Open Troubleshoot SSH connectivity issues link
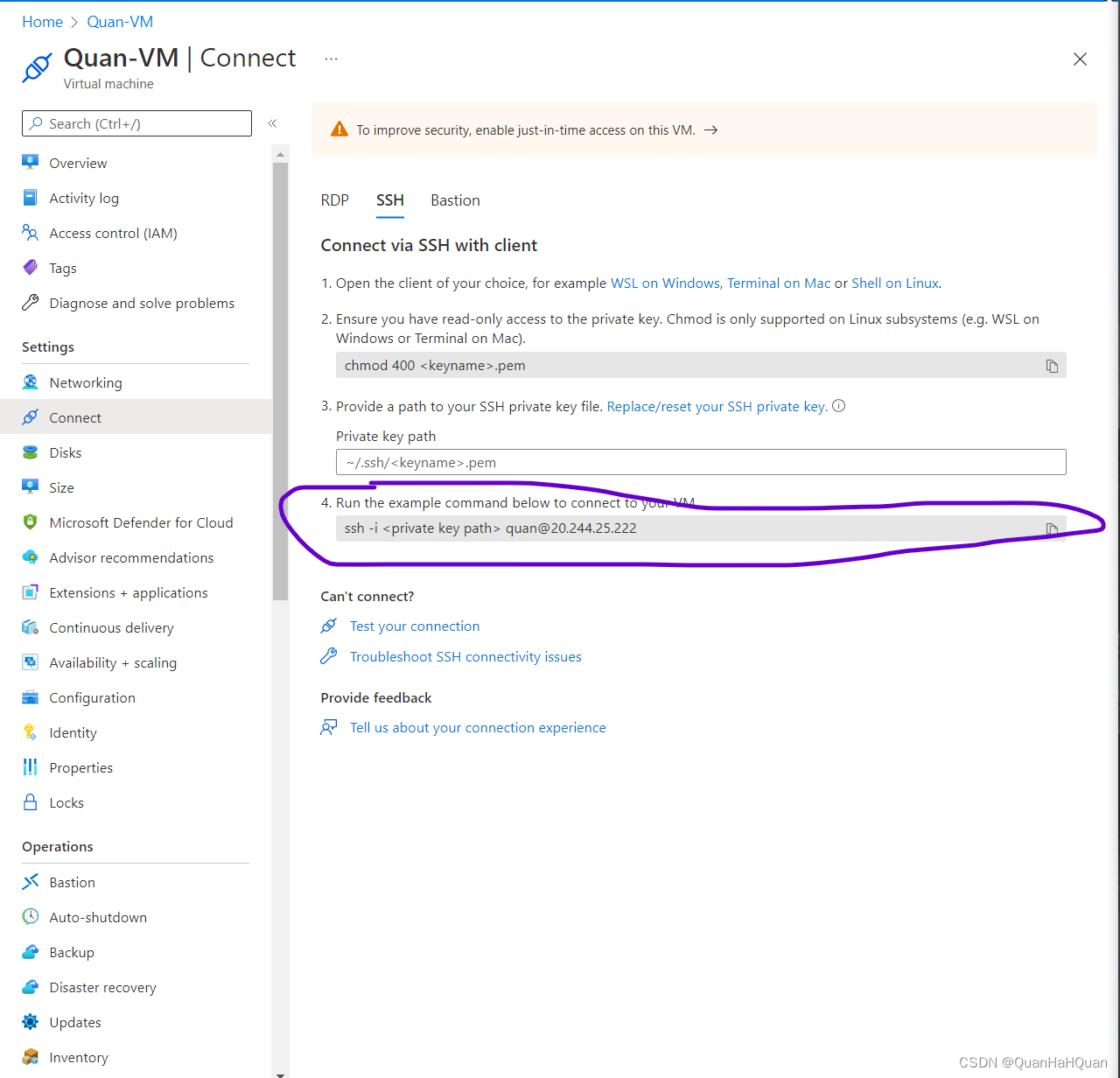The image size is (1120, 1078). 465,657
